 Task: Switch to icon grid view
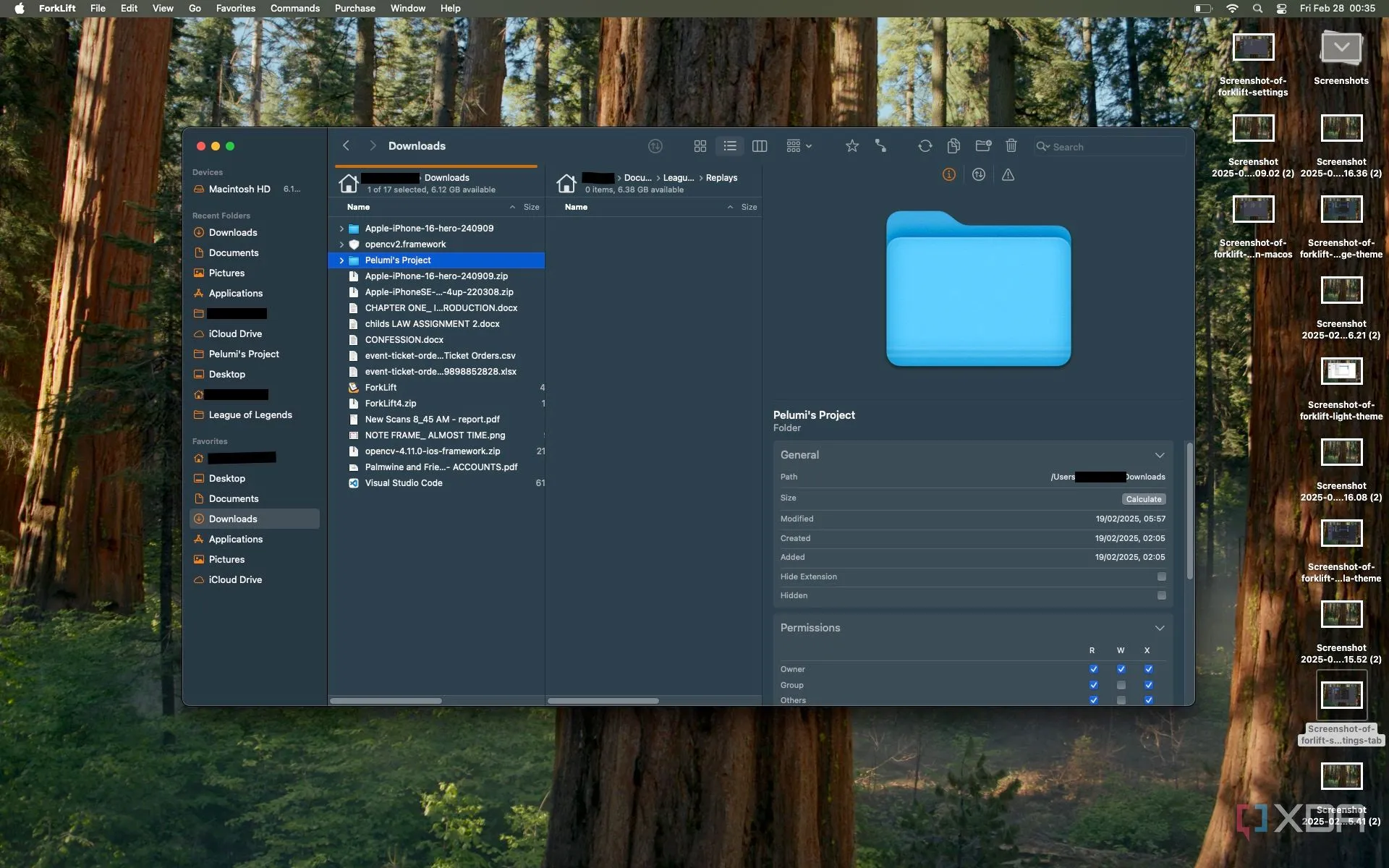[700, 146]
